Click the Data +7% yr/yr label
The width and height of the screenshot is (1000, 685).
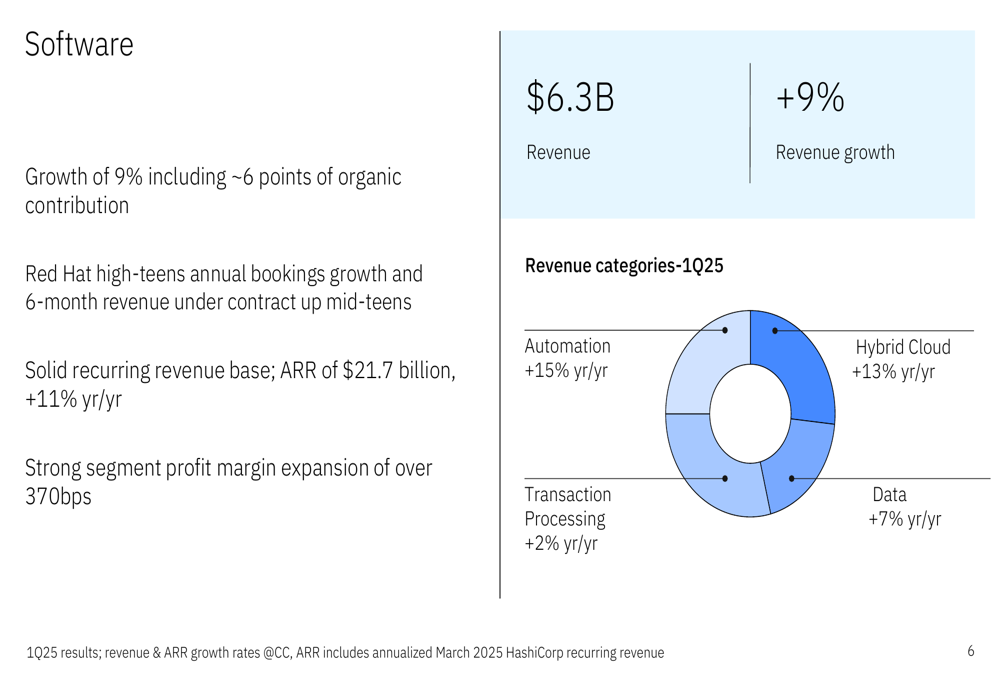[904, 506]
